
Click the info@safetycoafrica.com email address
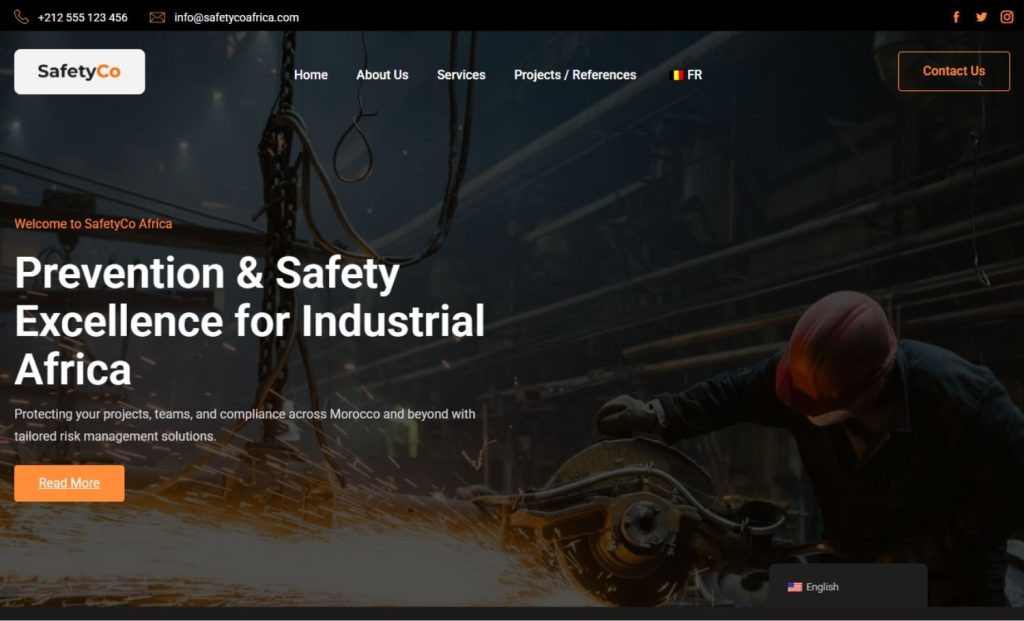(236, 17)
